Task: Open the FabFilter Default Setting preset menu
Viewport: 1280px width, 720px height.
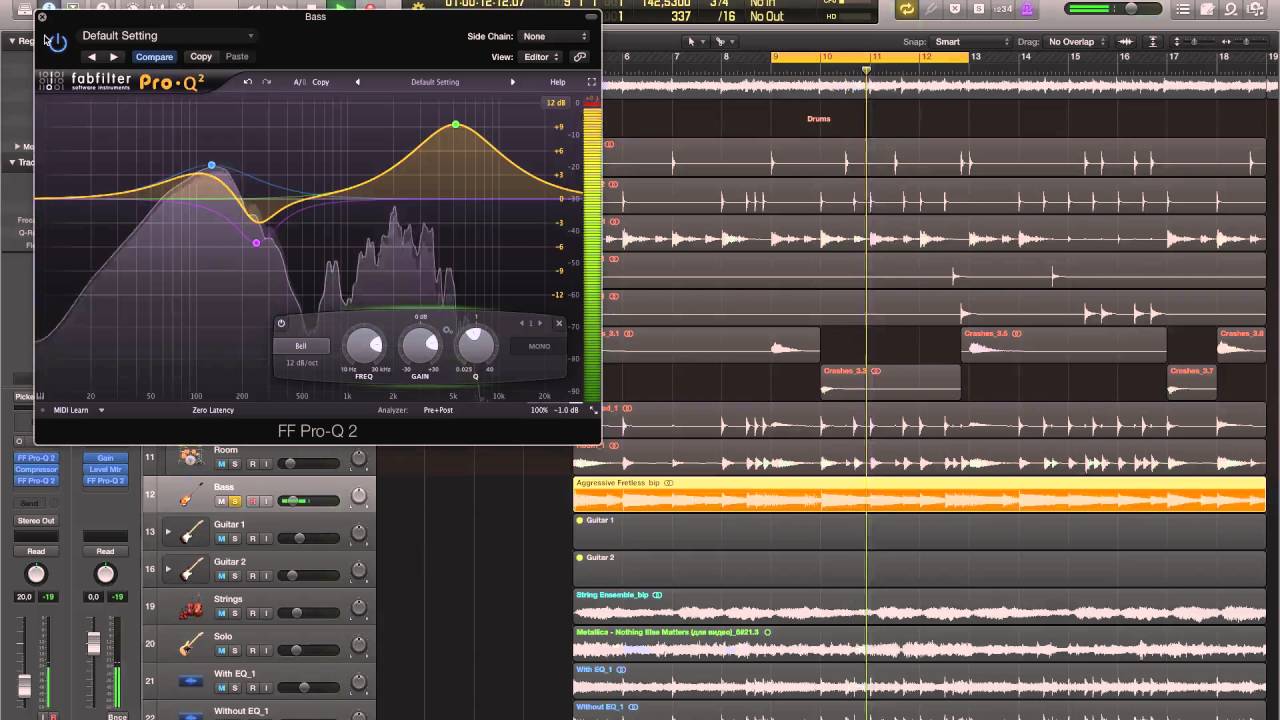Action: coord(435,82)
